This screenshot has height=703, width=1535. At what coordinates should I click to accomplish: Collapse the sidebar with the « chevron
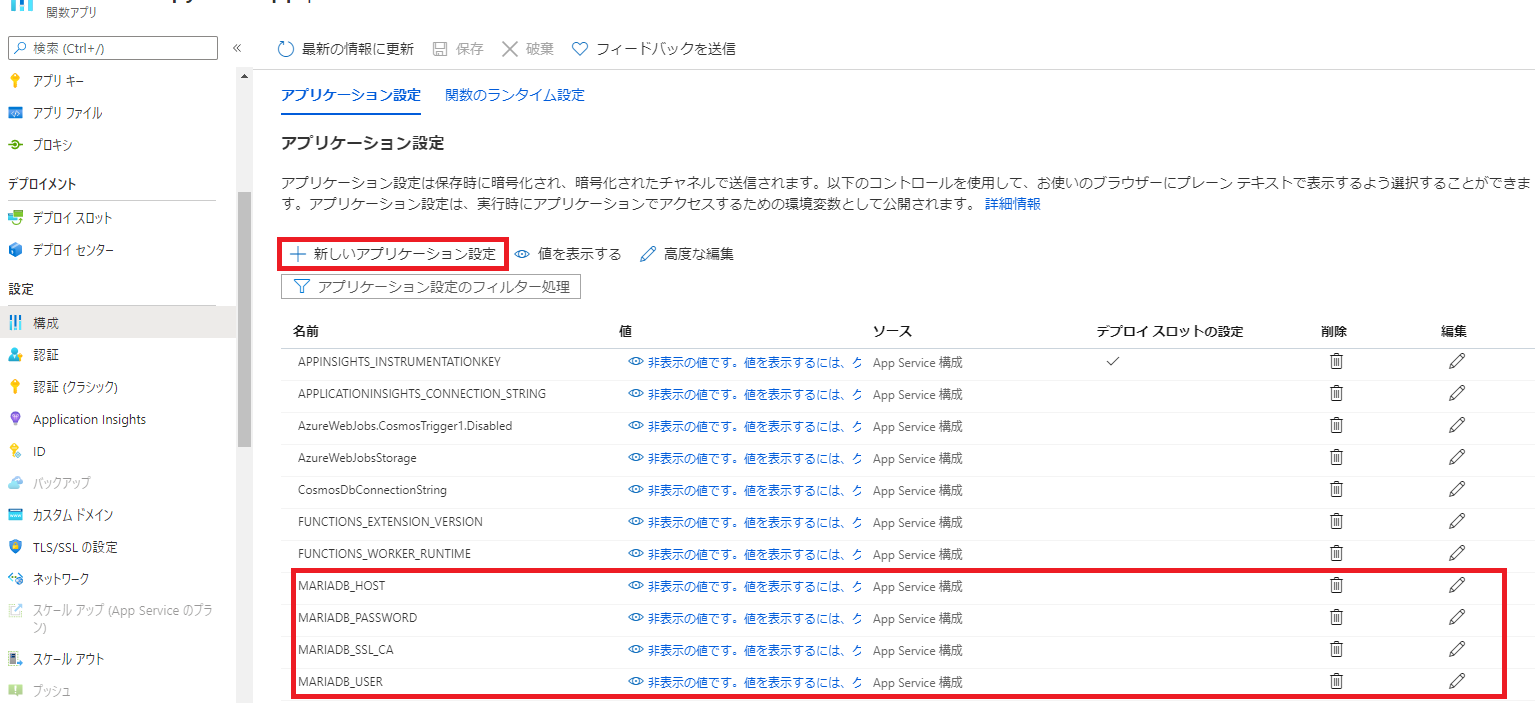238,47
